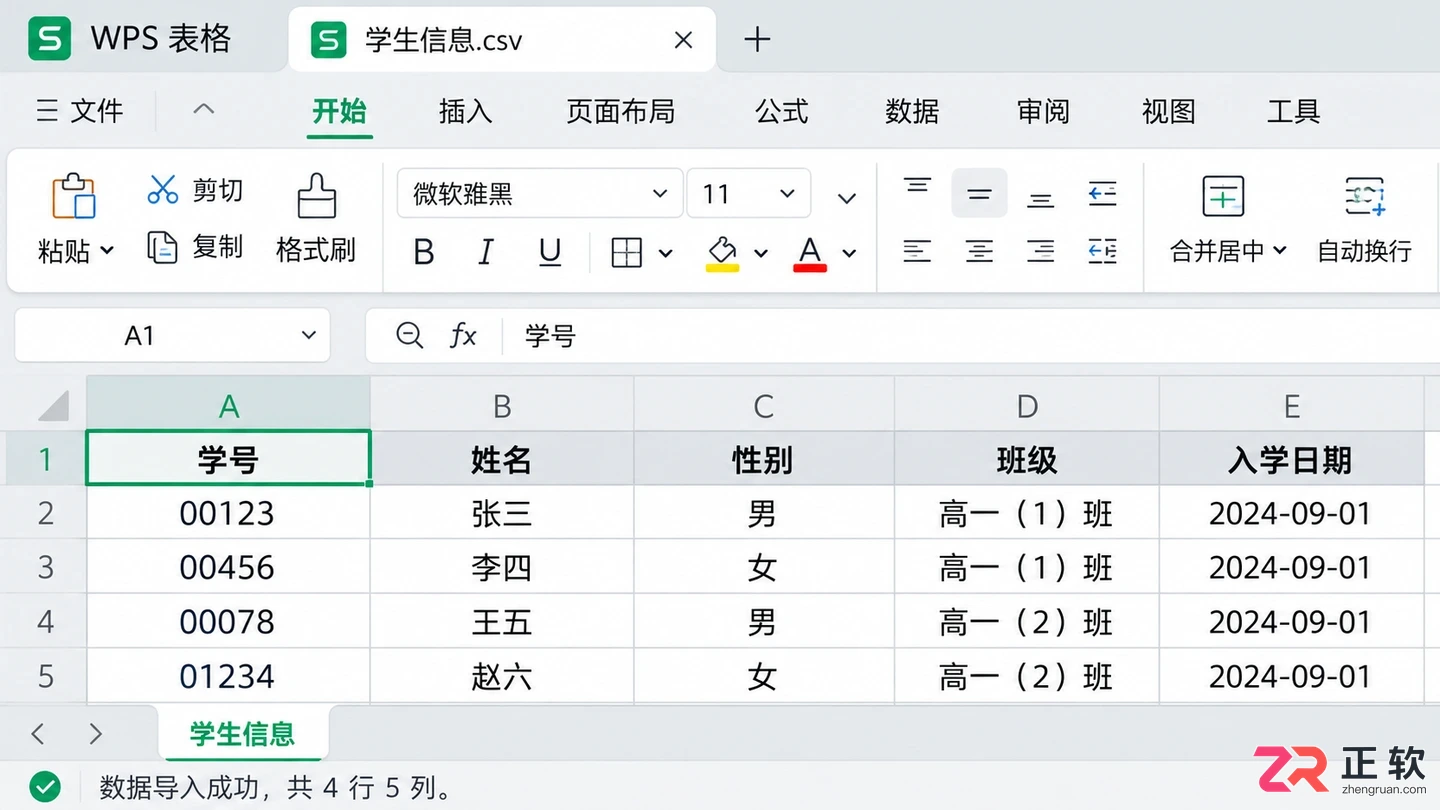
Task: Open the borders grid icon
Action: click(626, 253)
